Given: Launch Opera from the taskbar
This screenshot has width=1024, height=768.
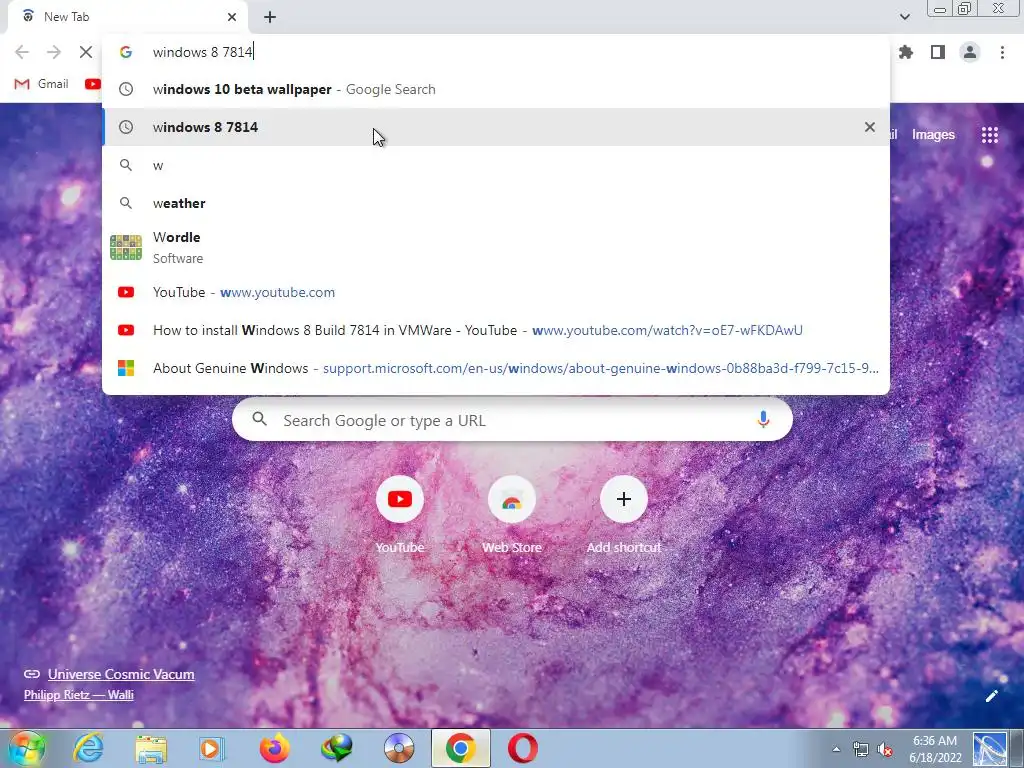Looking at the screenshot, I should tap(522, 748).
